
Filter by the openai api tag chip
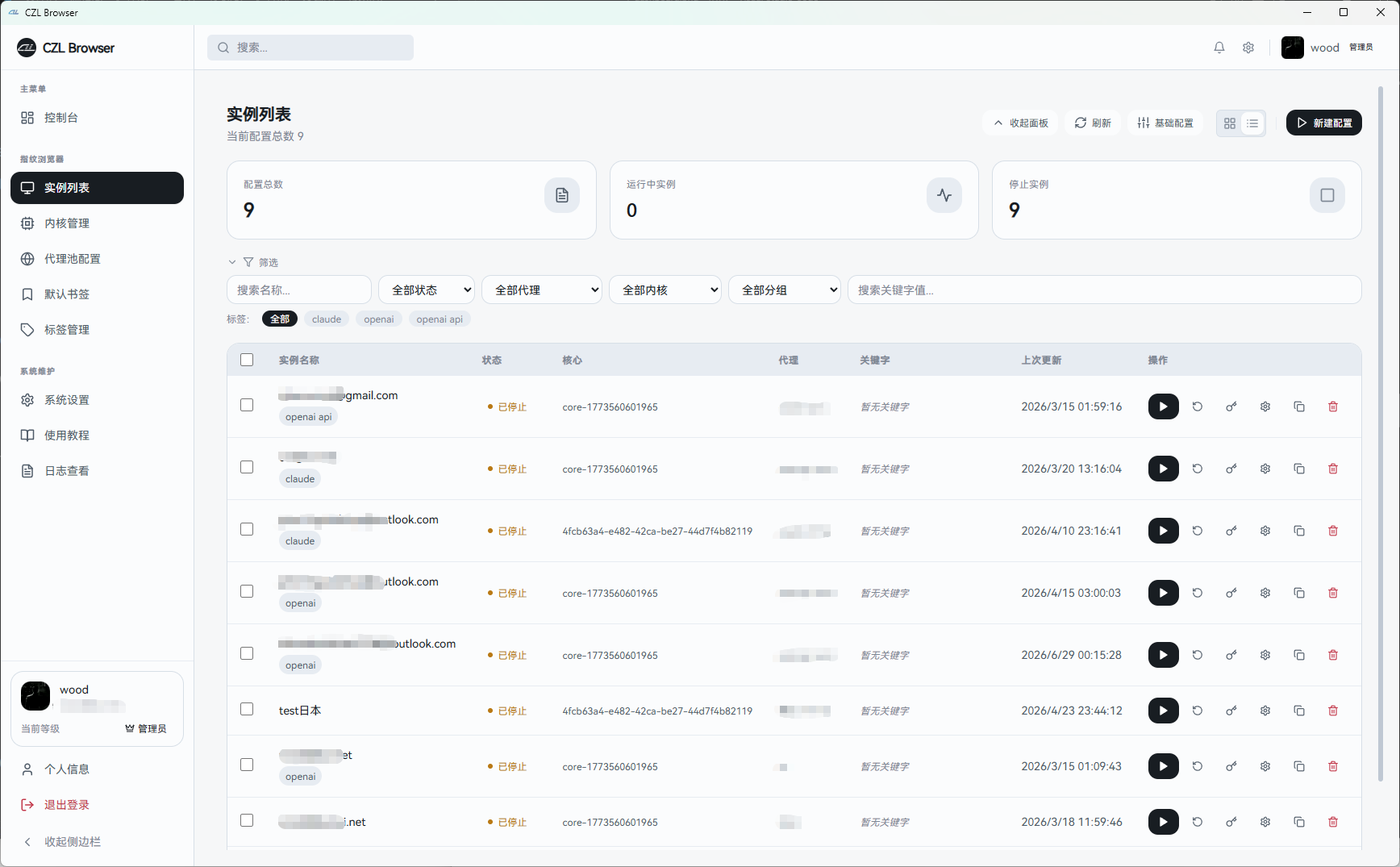440,319
